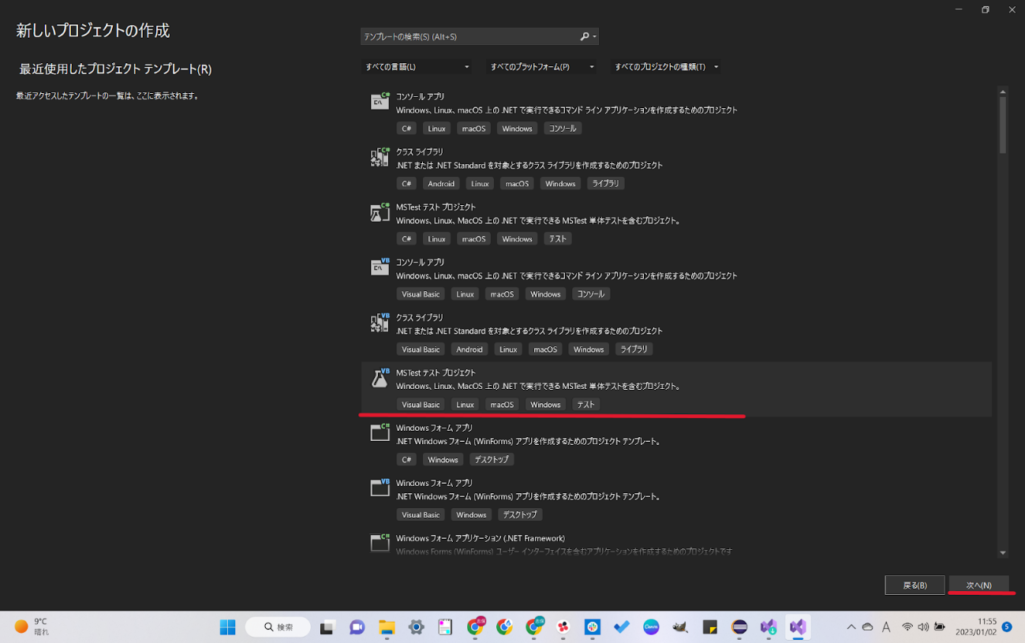Viewport: 1025px width, 643px height.
Task: Open the volume speaker tray icon
Action: 923,627
